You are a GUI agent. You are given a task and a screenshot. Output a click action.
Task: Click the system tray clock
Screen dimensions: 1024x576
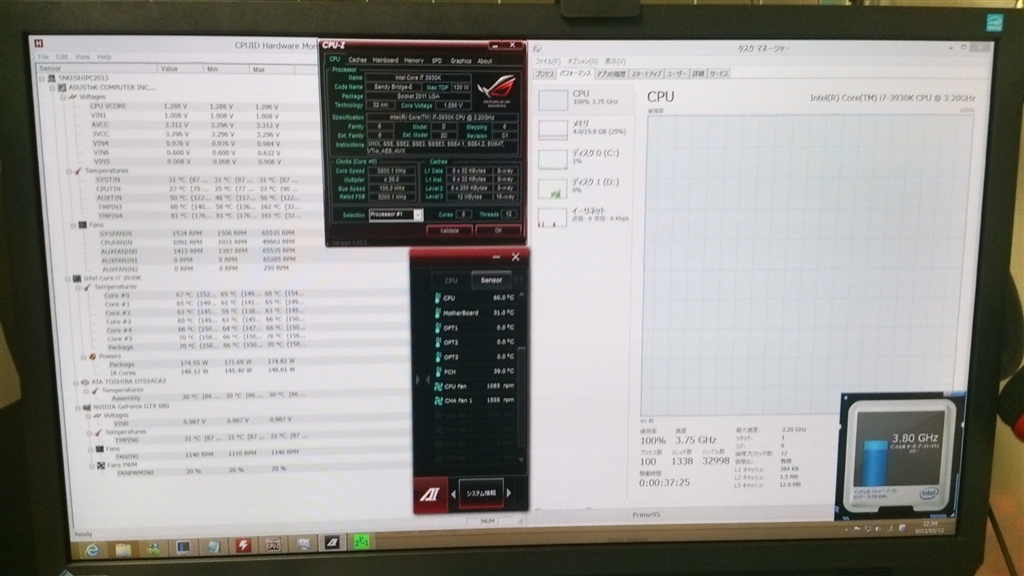[930, 526]
